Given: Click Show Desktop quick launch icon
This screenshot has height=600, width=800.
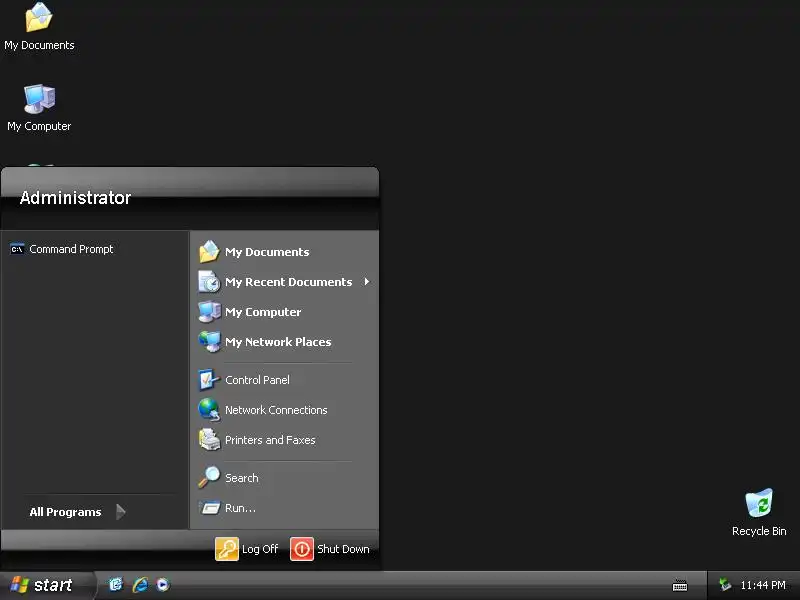Looking at the screenshot, I should (x=116, y=584).
